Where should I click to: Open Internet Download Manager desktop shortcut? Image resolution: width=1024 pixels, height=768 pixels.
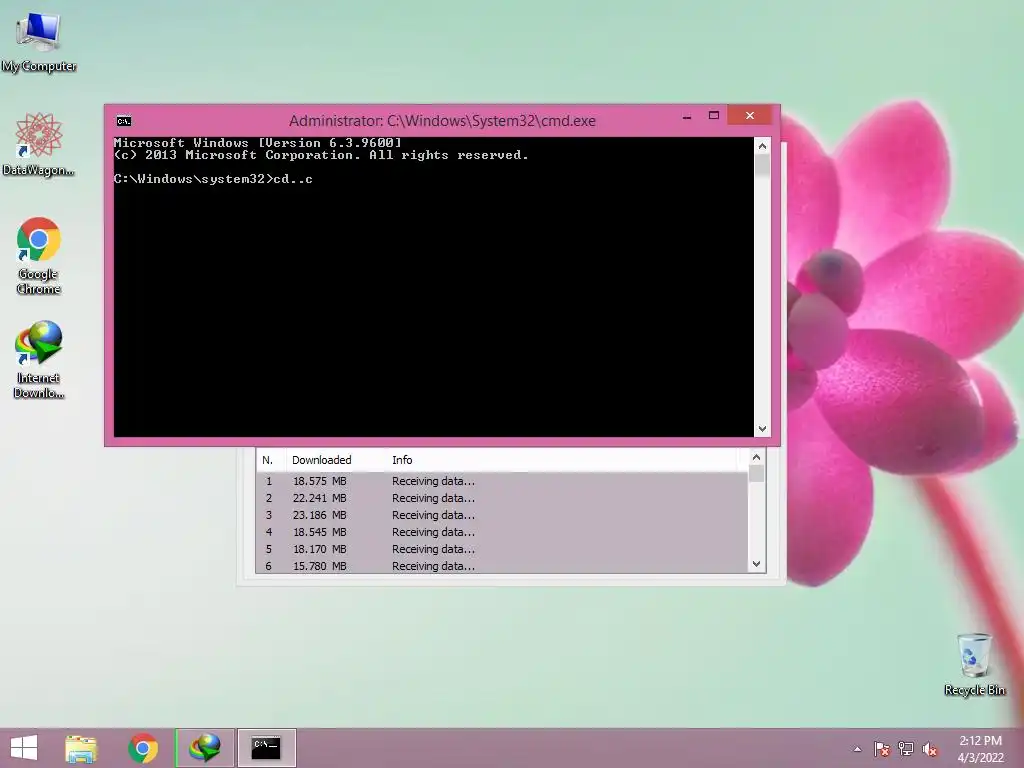(x=39, y=359)
